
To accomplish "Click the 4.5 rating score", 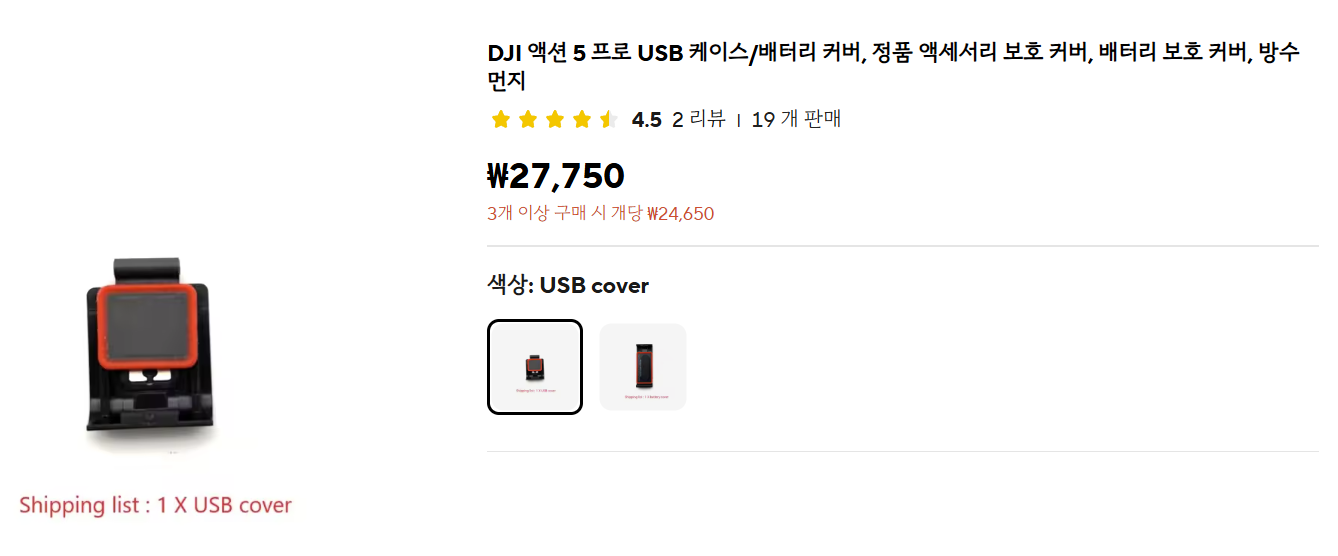I will coord(647,120).
